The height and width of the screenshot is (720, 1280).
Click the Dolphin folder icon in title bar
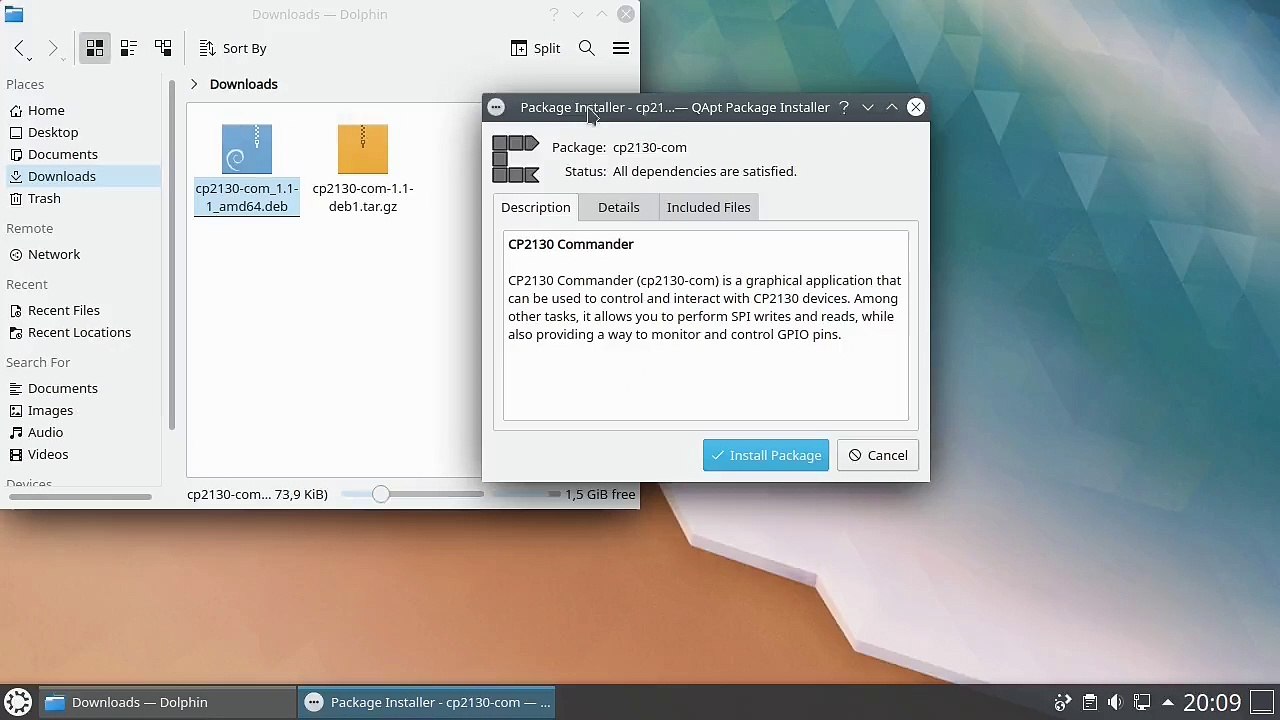tap(14, 14)
